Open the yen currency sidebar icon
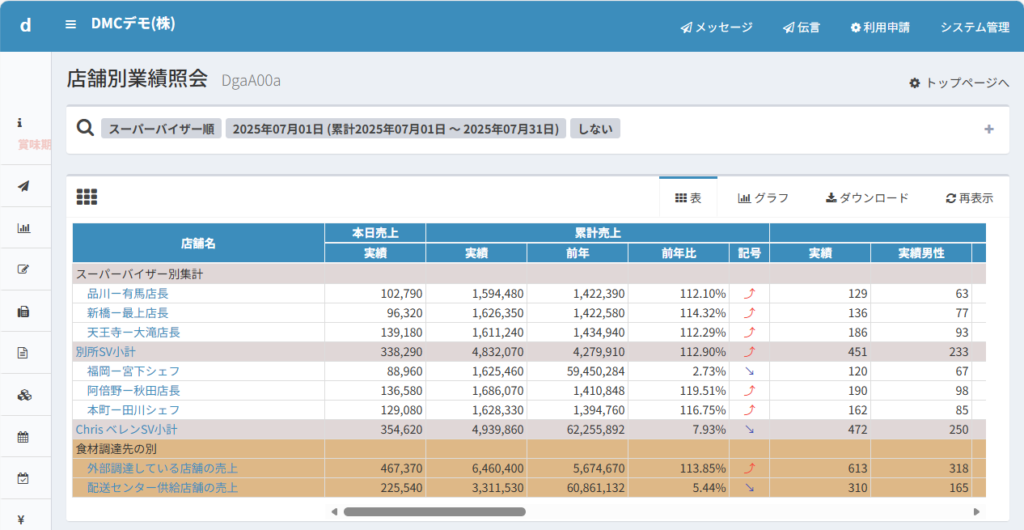Viewport: 1024px width, 530px height. [x=21, y=520]
